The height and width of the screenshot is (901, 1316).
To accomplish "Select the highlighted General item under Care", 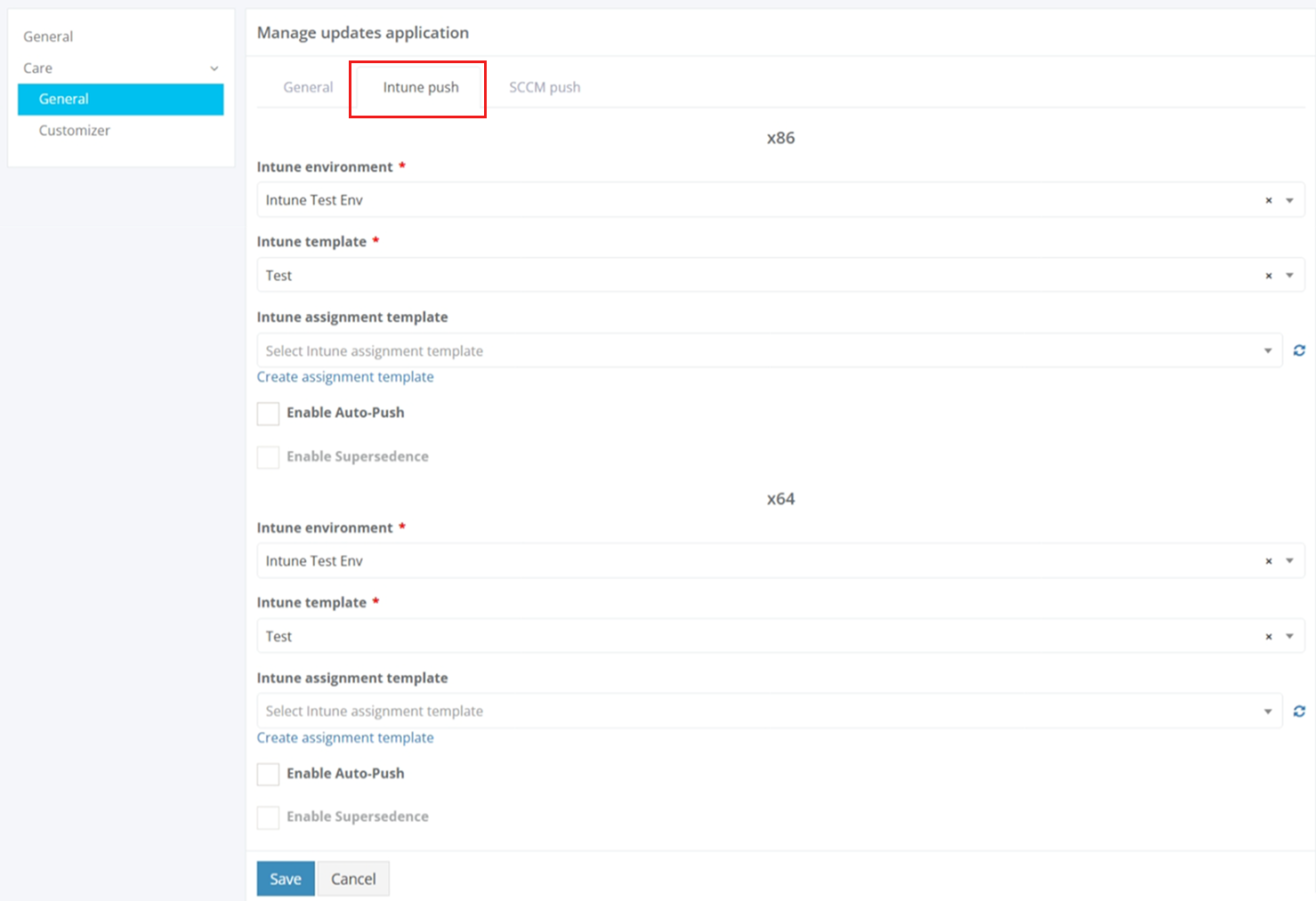I will coord(121,99).
